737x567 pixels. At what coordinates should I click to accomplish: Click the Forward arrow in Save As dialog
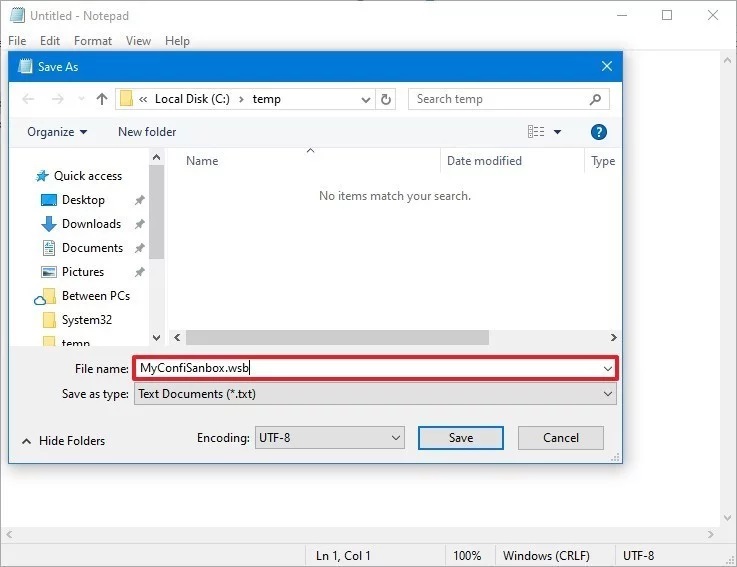(57, 99)
